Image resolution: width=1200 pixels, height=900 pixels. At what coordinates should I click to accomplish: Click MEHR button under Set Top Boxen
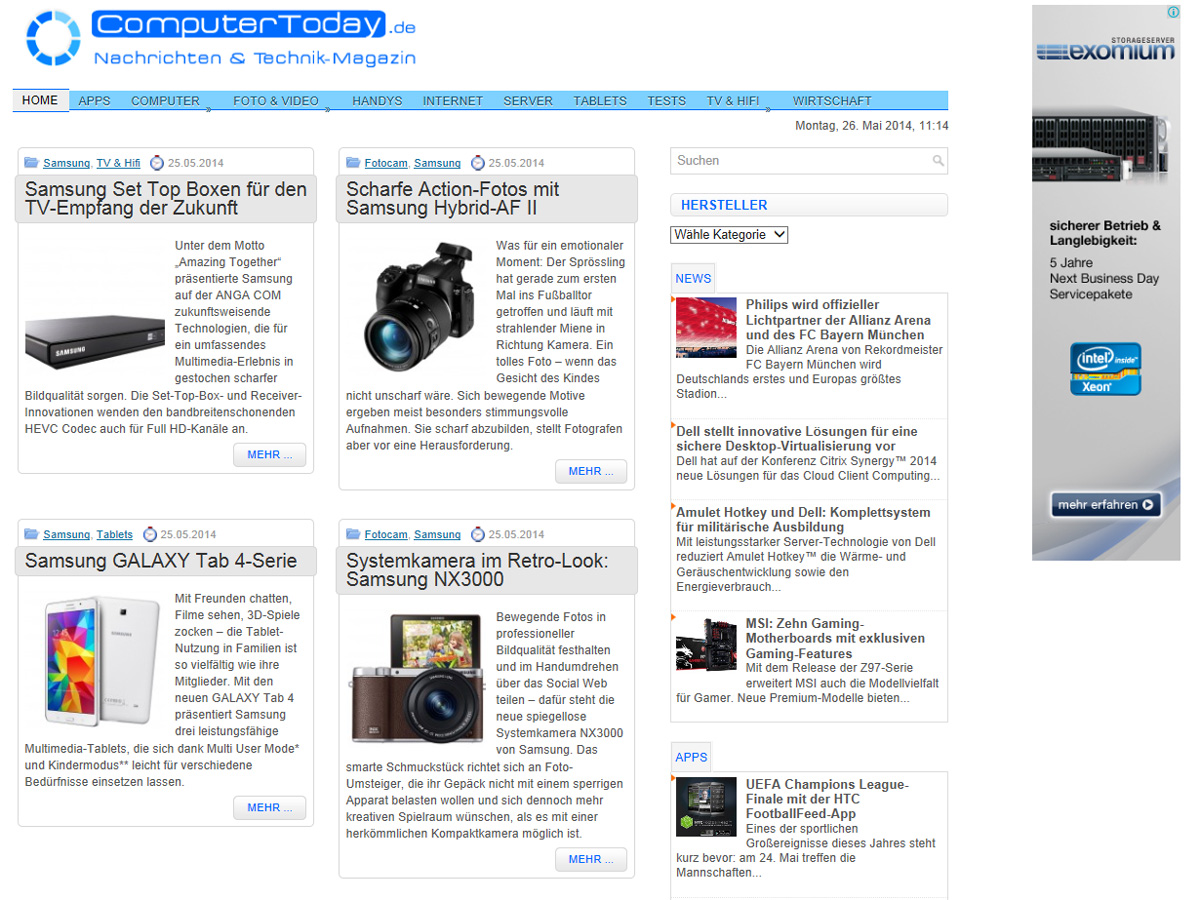(x=270, y=455)
